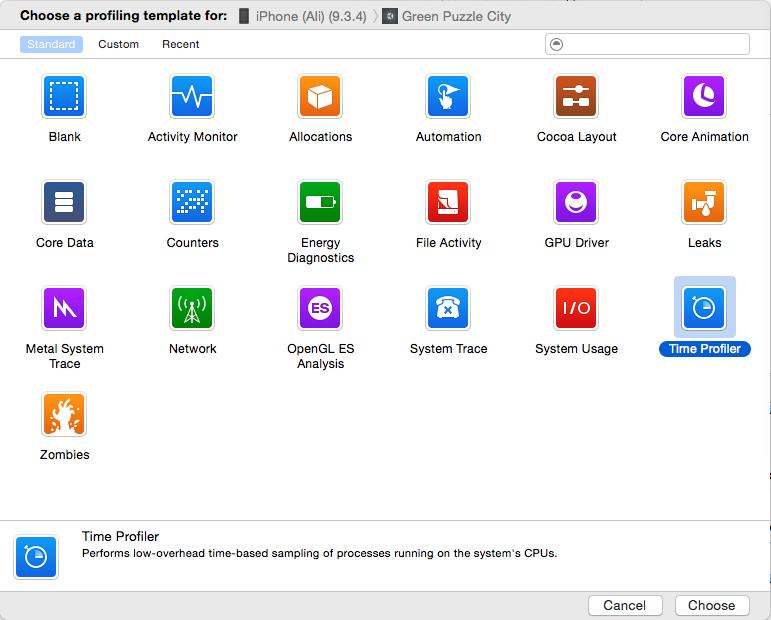Focus the template search field
The height and width of the screenshot is (620, 771).
tap(647, 44)
